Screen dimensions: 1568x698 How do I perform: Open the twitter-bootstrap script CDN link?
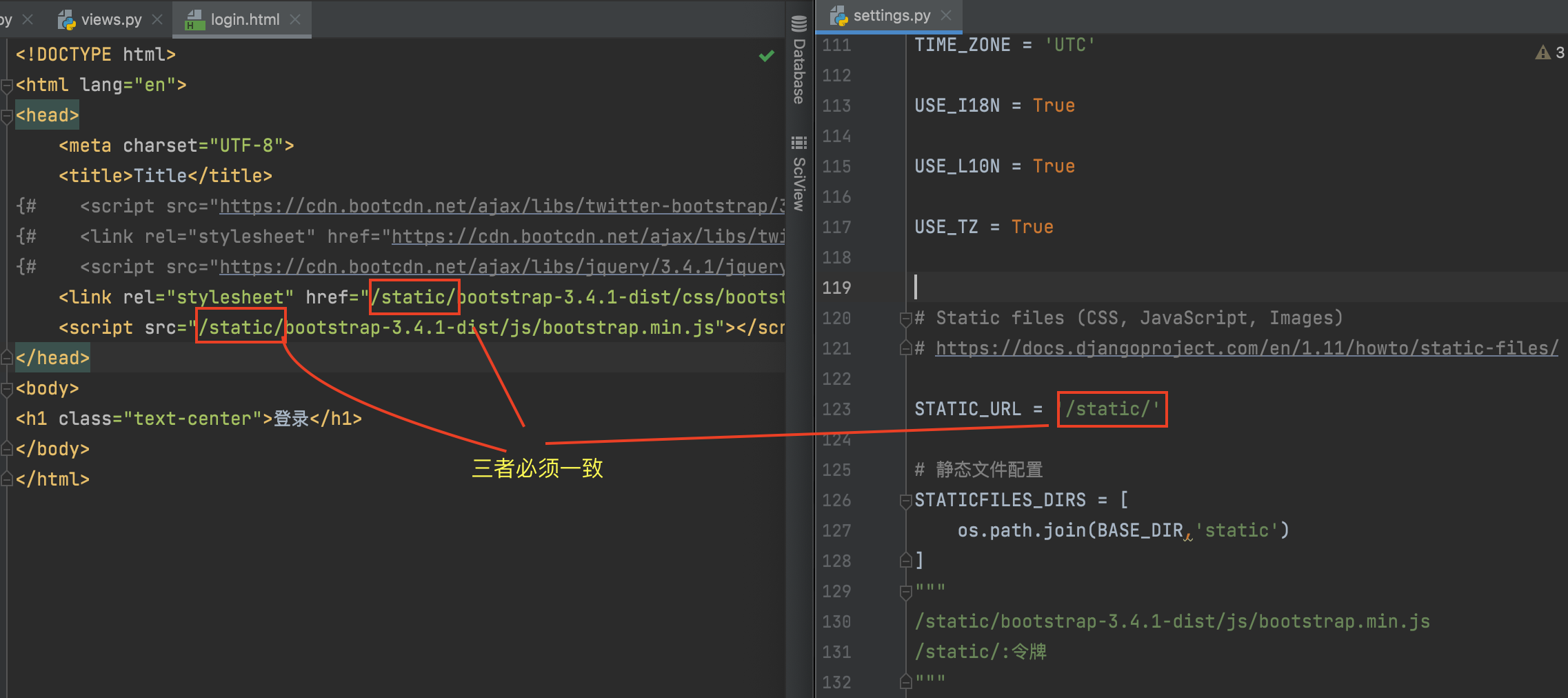tap(502, 206)
